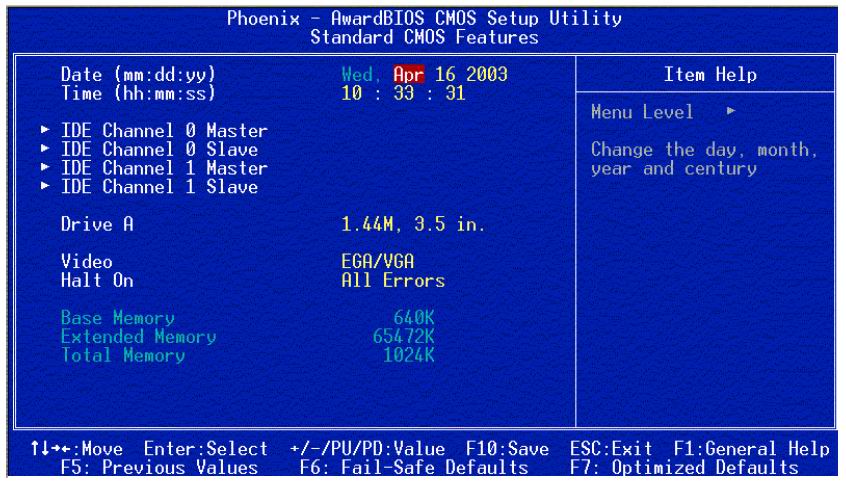
Task: Click the Menu Level arrow indicator
Action: tap(731, 111)
